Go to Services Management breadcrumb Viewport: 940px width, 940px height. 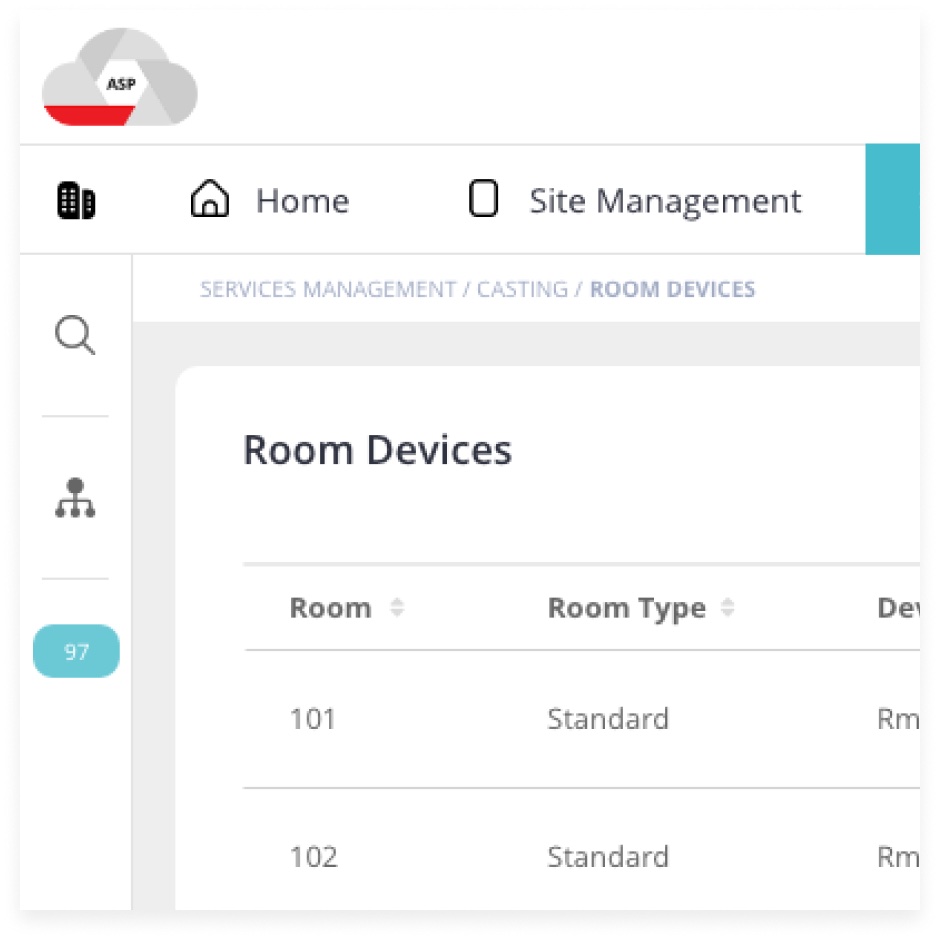pos(328,289)
